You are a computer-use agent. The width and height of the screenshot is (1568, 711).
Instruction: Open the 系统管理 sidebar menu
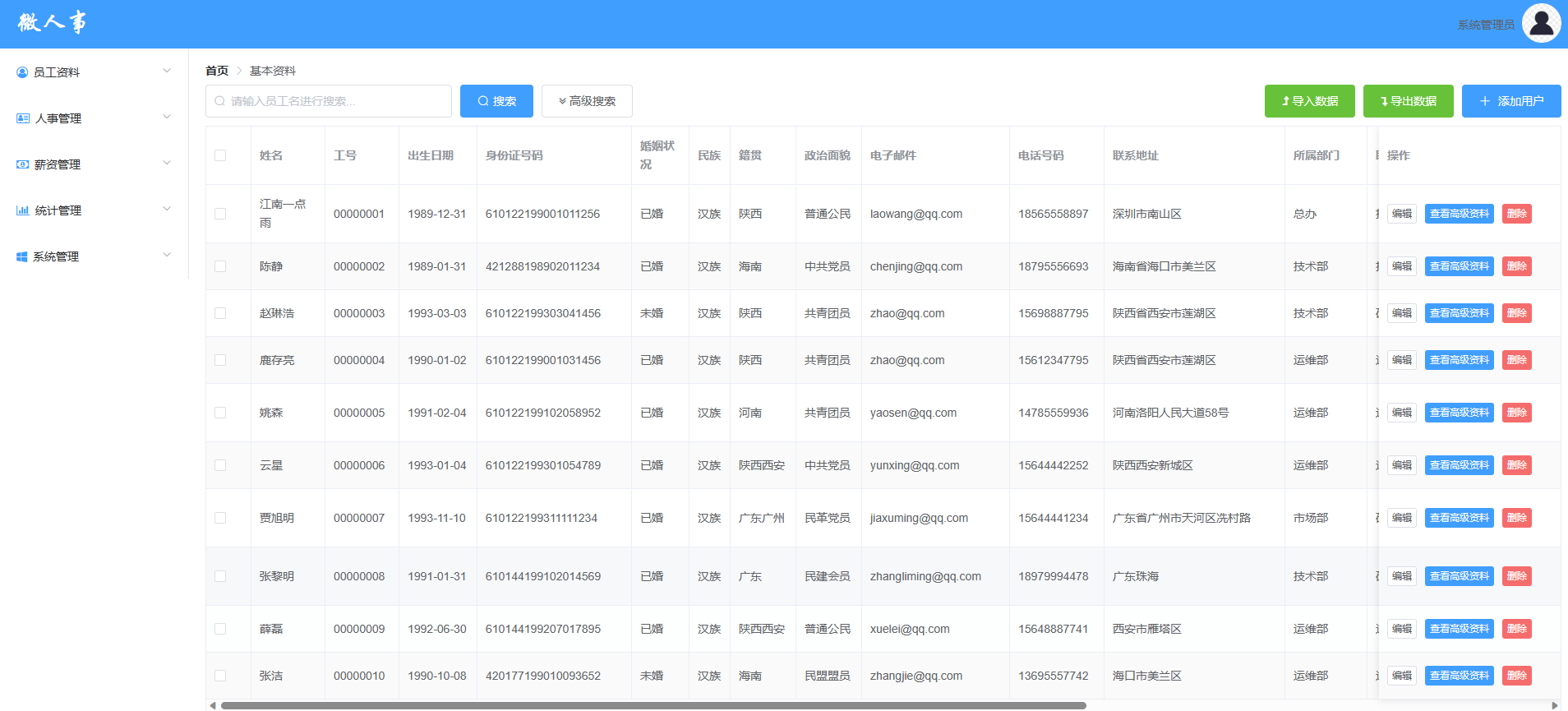[94, 256]
